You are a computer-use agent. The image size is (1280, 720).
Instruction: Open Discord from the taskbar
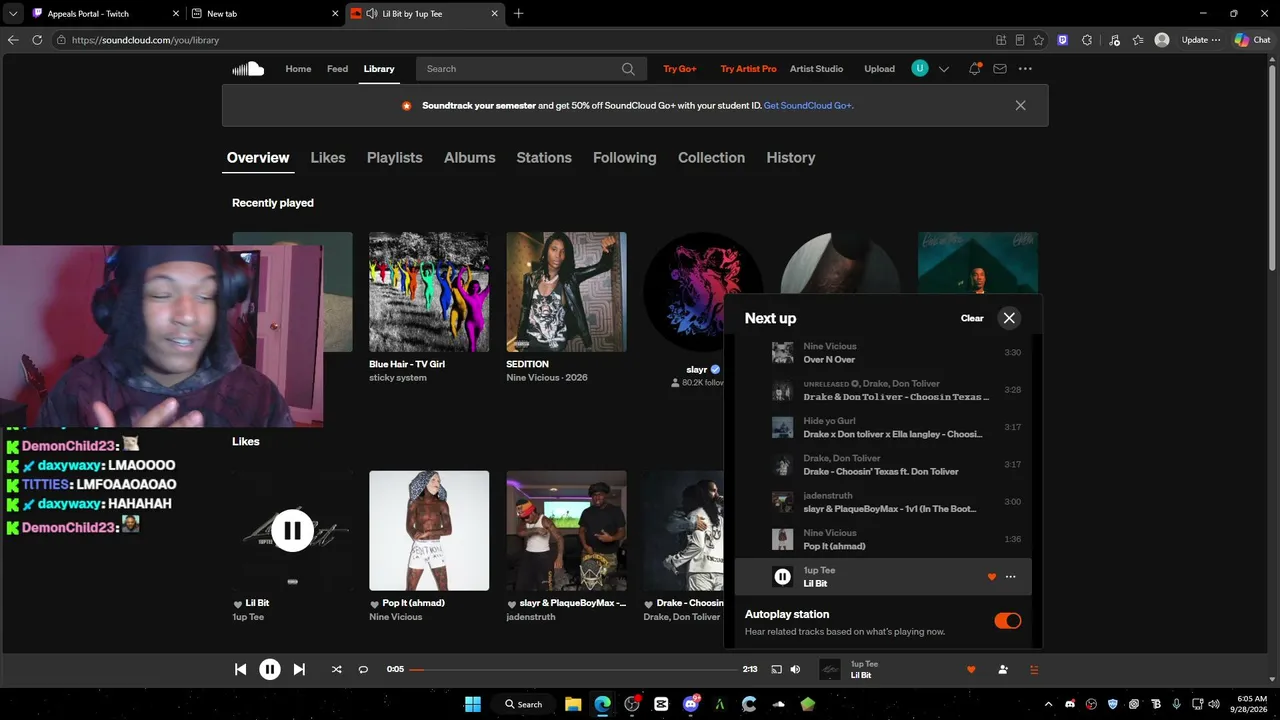pos(690,704)
